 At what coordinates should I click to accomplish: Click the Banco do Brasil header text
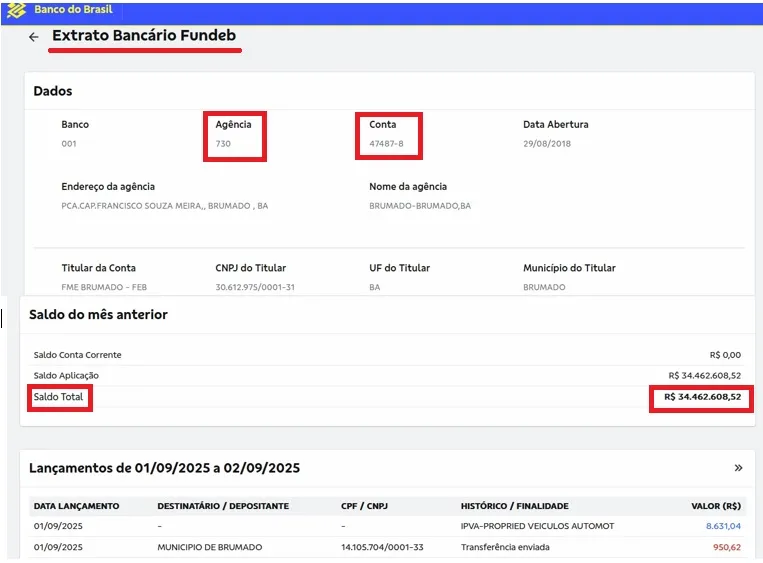coord(73,9)
